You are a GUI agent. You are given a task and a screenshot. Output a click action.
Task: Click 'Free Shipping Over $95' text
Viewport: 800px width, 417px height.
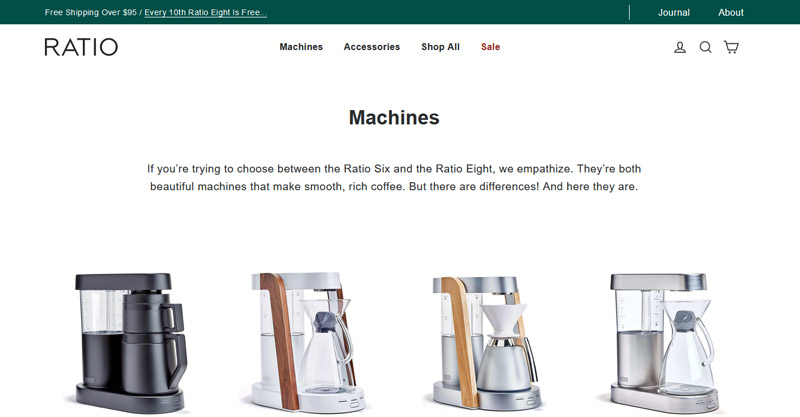point(91,13)
